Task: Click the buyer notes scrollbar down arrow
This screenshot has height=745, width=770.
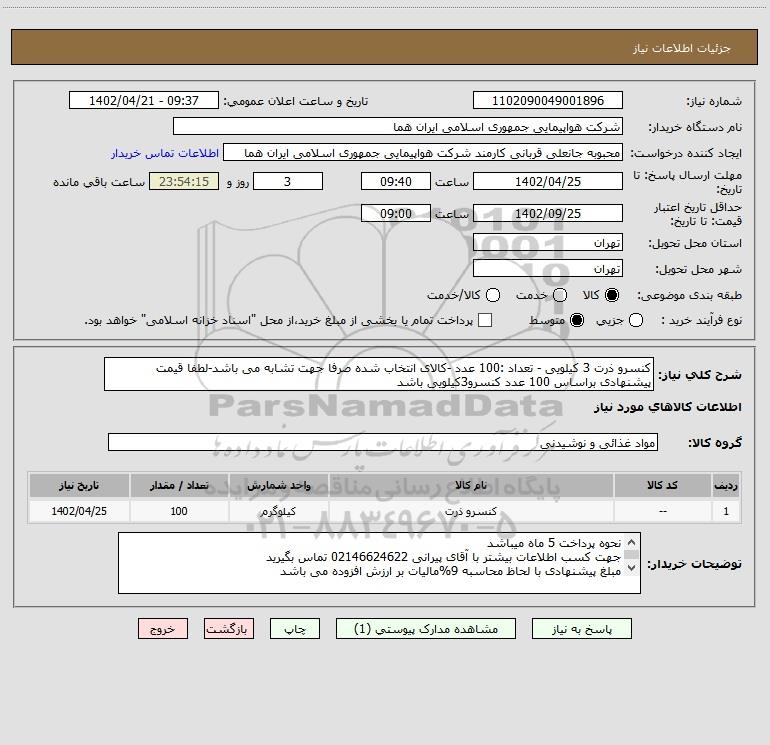Action: click(x=632, y=568)
